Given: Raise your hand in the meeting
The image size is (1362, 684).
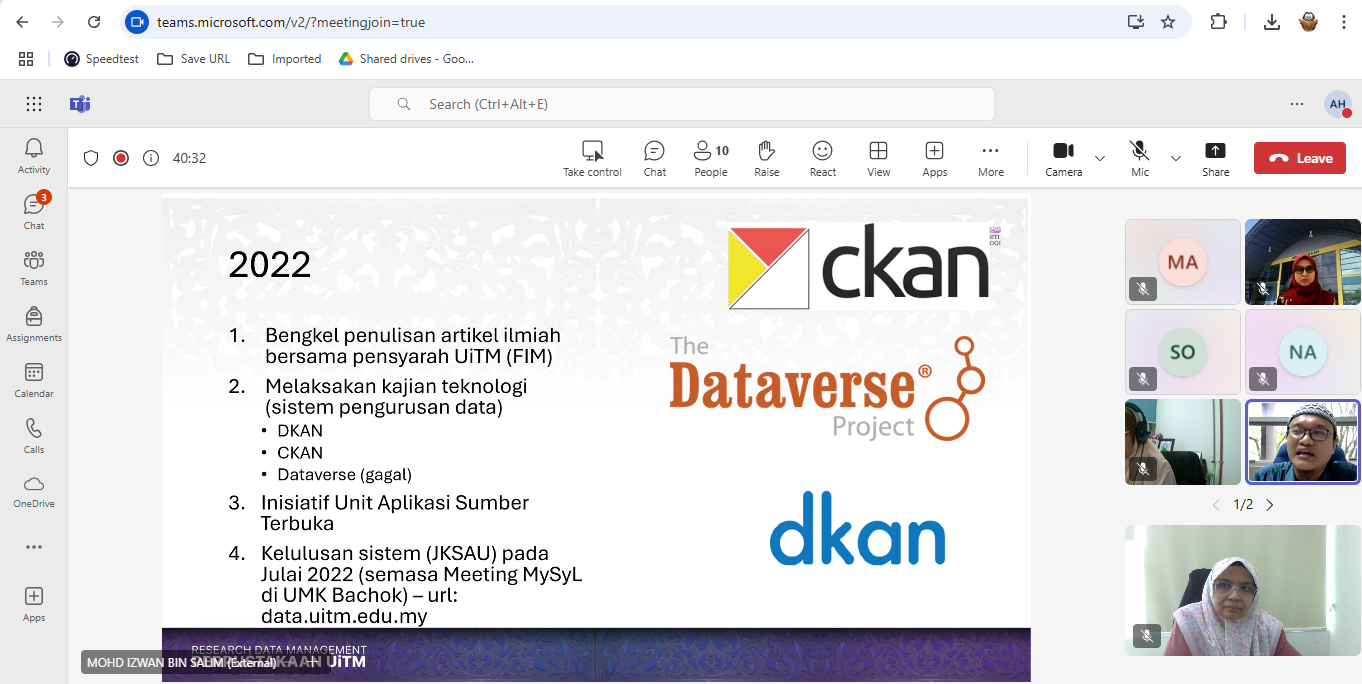Looking at the screenshot, I should [x=767, y=158].
